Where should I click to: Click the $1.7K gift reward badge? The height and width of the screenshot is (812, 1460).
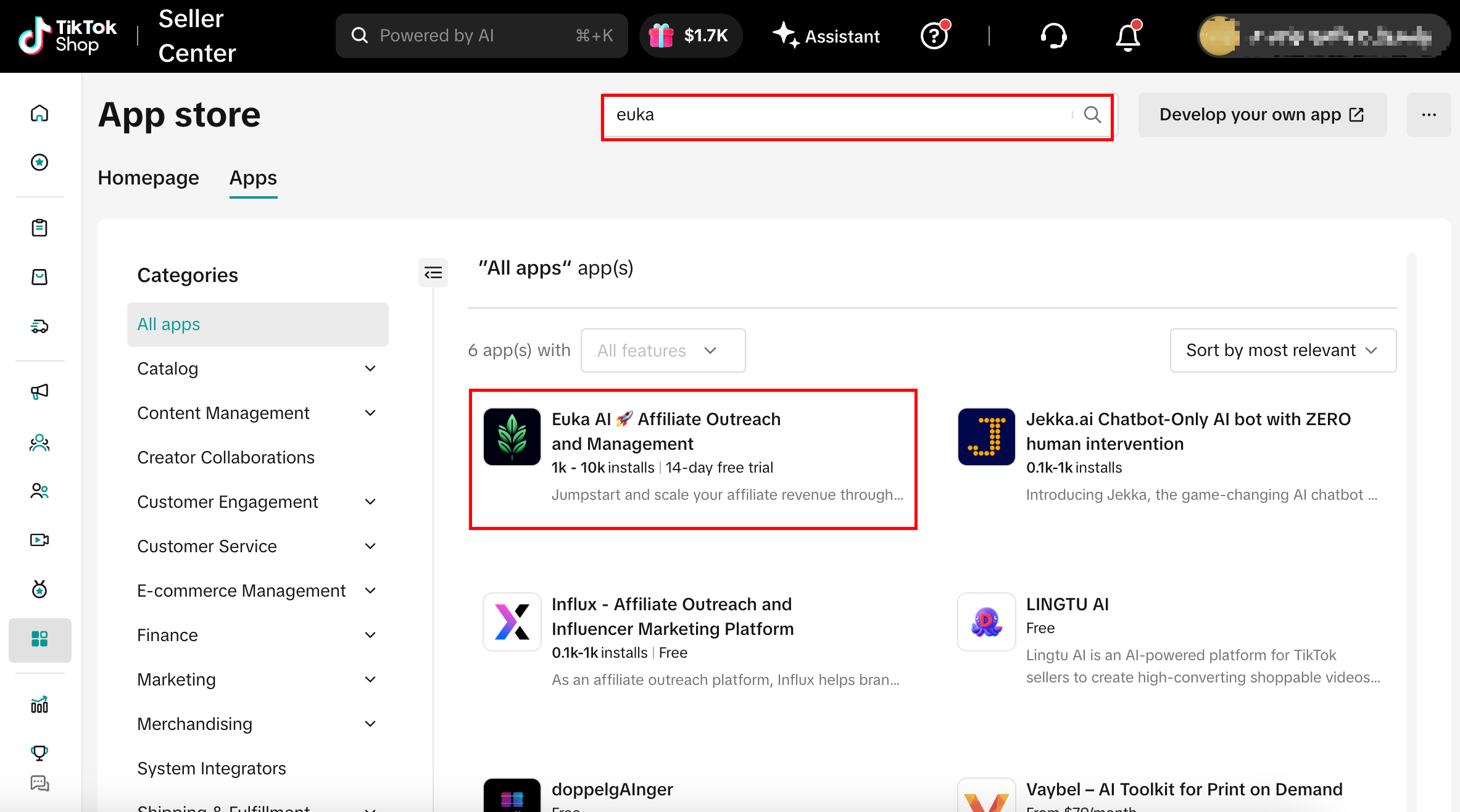[x=691, y=36]
